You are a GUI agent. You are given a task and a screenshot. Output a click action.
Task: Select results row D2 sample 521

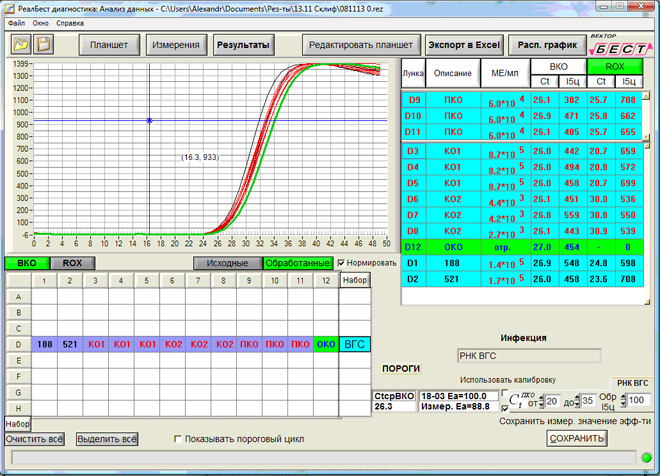(x=522, y=279)
